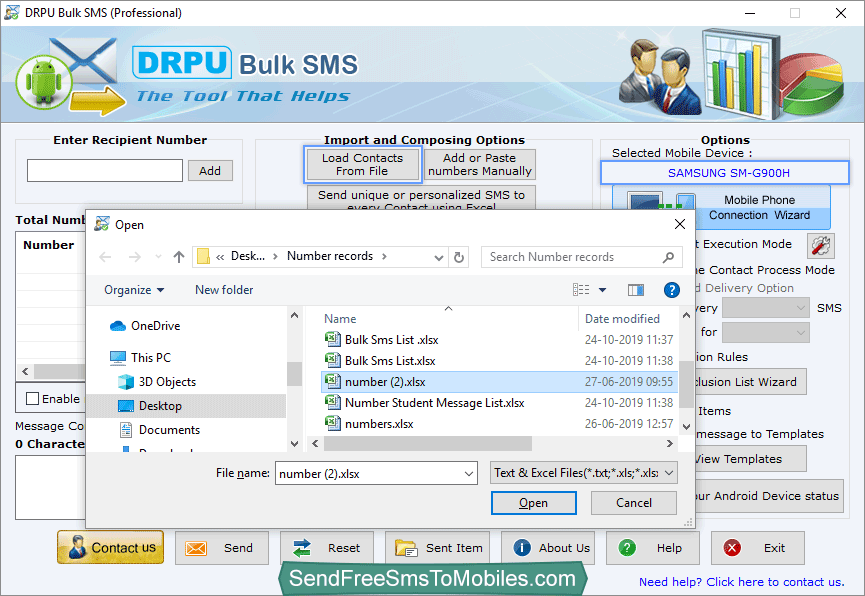865x596 pixels.
Task: Expand the view options dropdown arrow
Action: point(602,290)
